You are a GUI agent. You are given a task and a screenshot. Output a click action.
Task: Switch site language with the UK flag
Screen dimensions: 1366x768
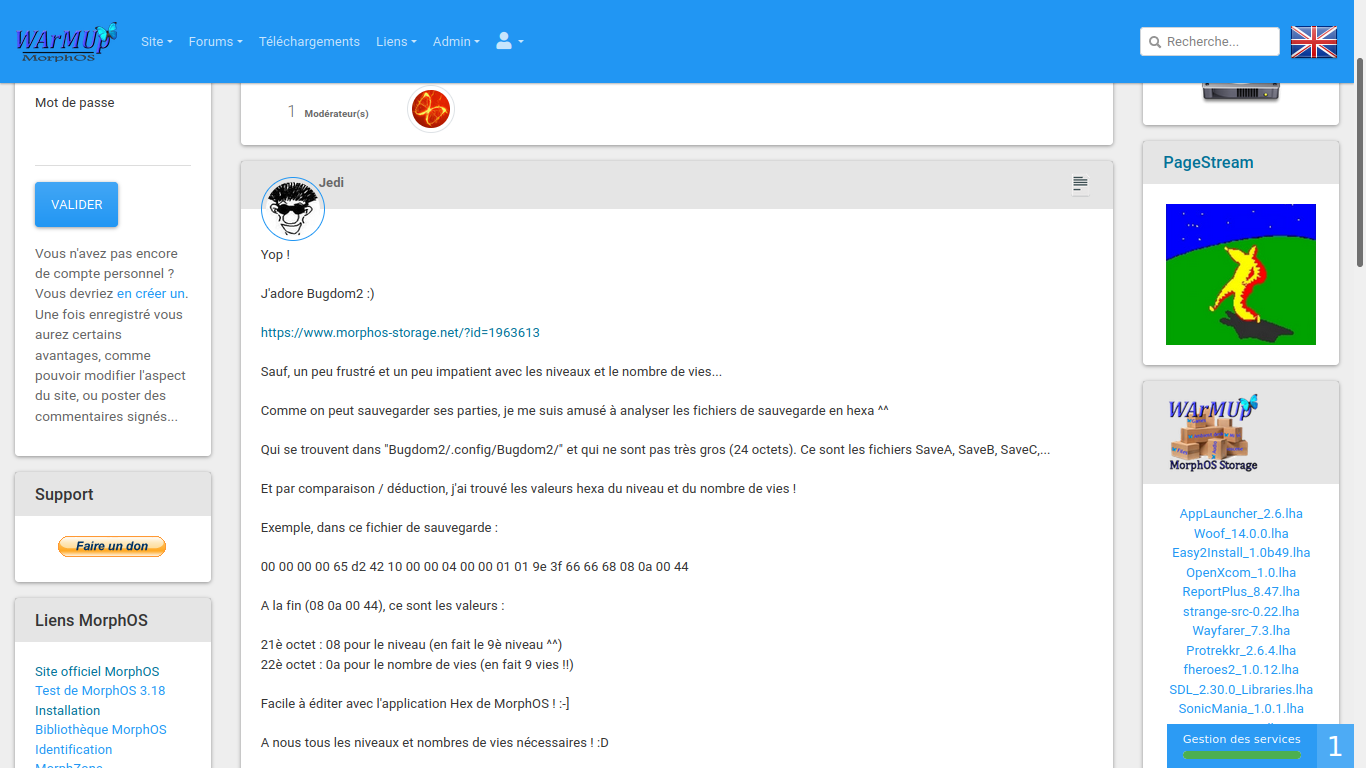pyautogui.click(x=1314, y=42)
